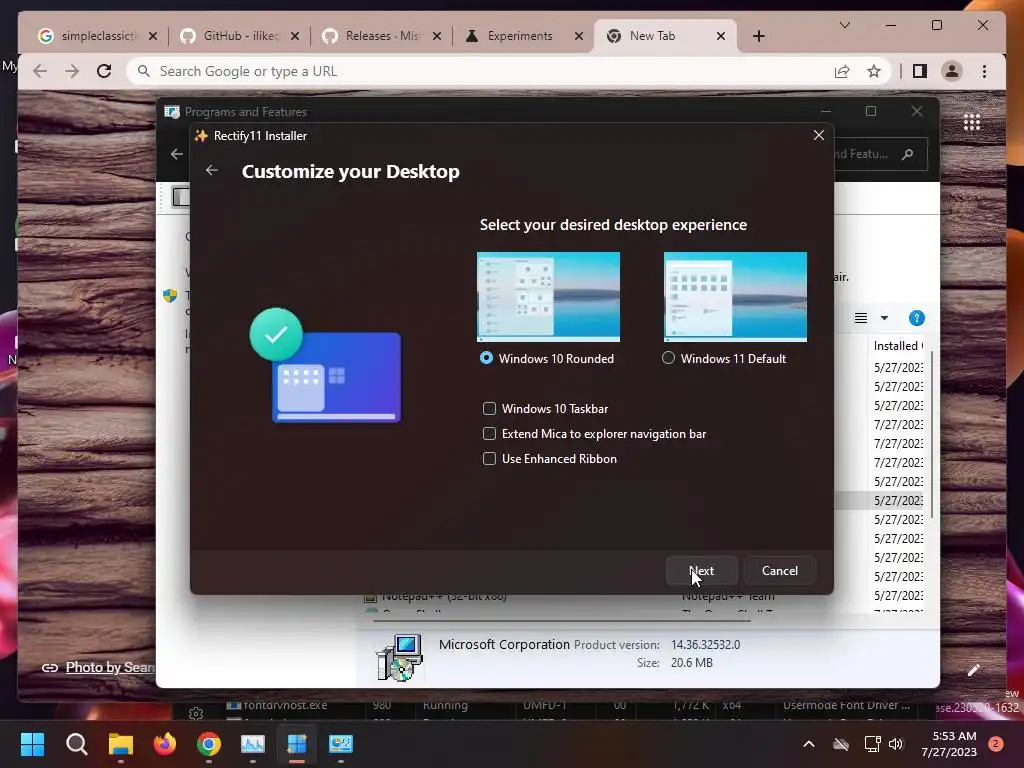Show hidden system tray icons
This screenshot has height=768, width=1024.
pos(808,744)
